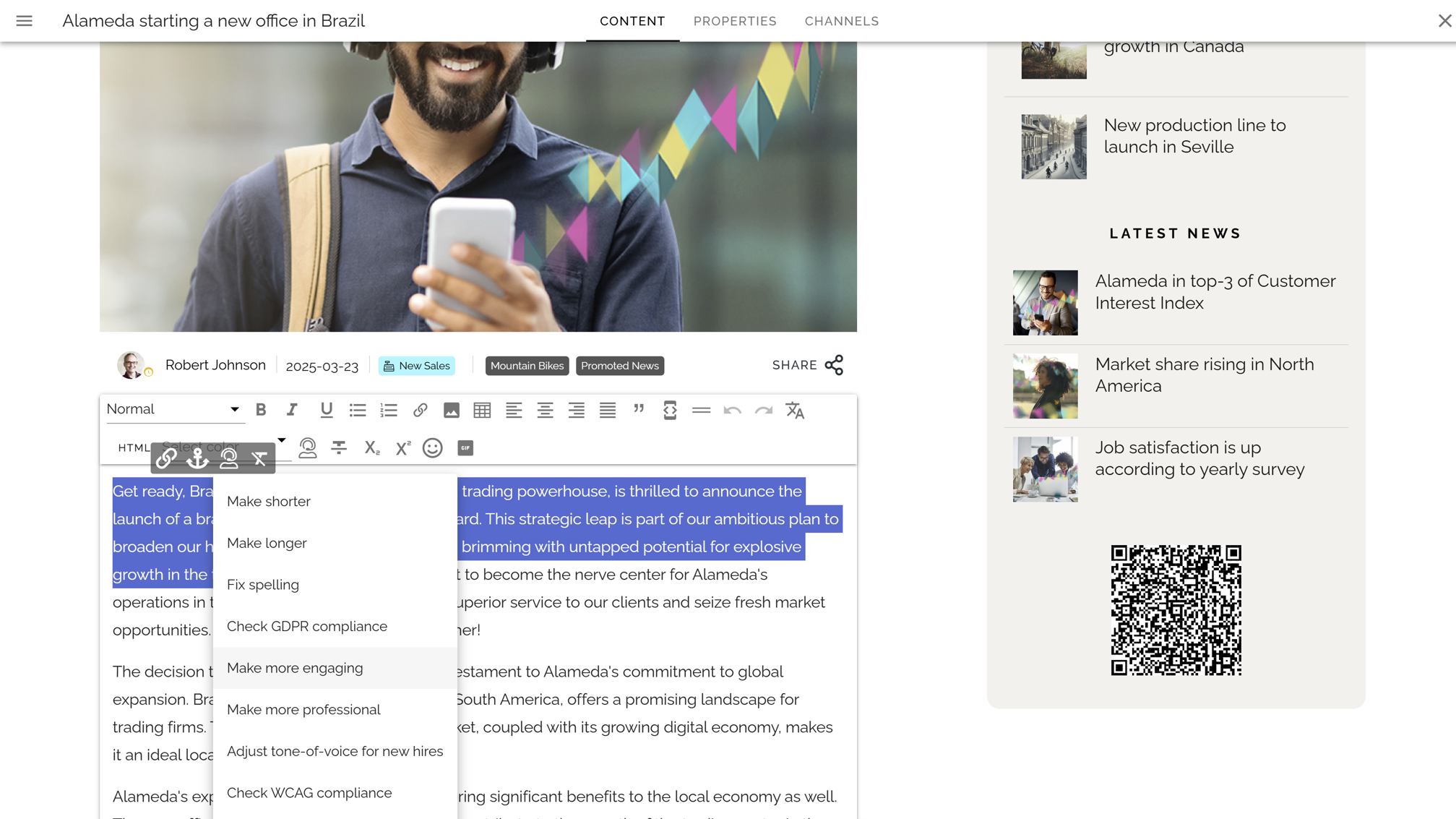
Task: Insert anchor from floating toolbar
Action: pos(197,458)
